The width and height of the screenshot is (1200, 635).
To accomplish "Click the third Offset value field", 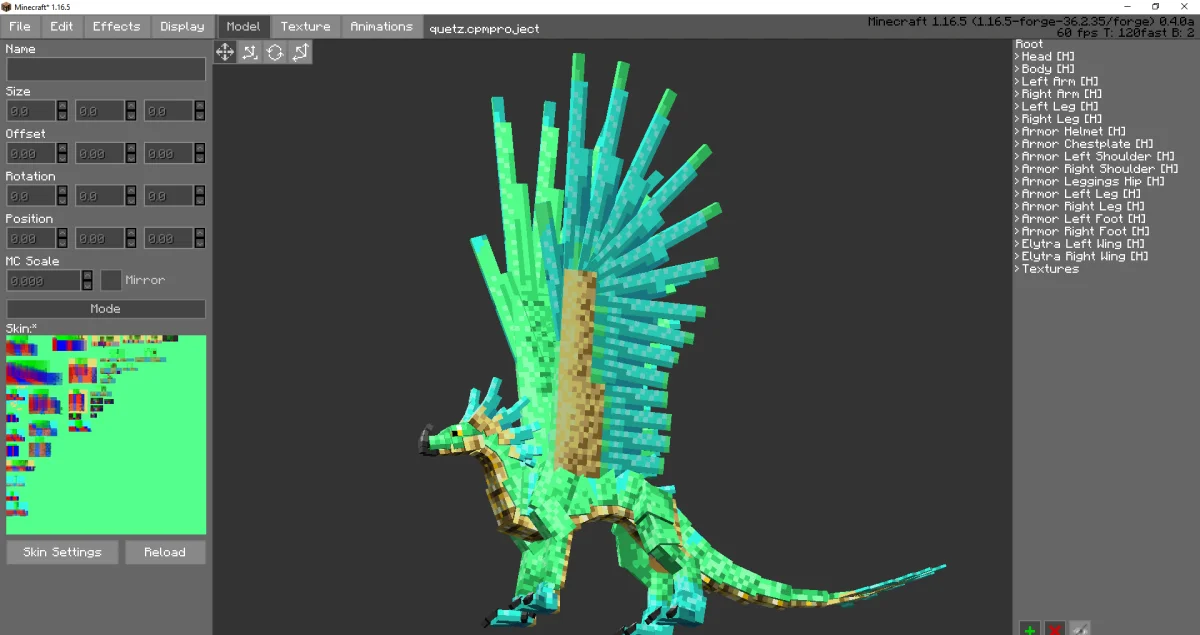I will pos(169,154).
